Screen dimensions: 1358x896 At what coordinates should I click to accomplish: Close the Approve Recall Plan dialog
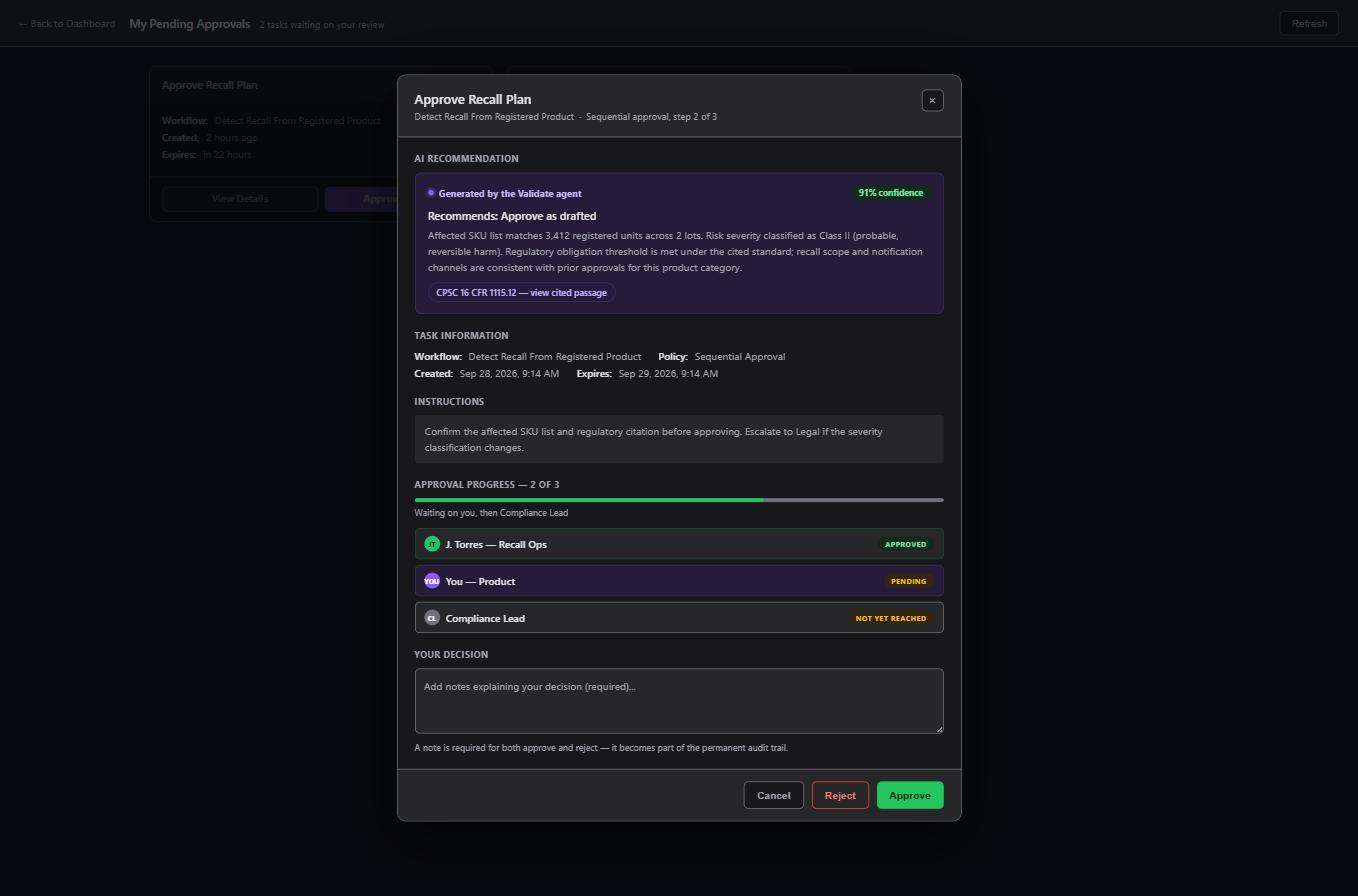pyautogui.click(x=932, y=100)
